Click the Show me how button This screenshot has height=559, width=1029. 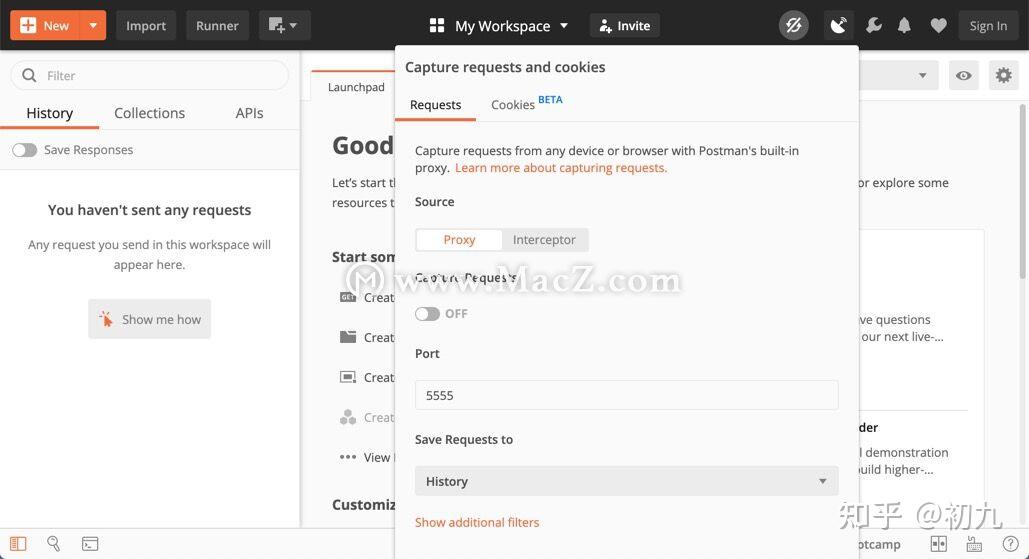[150, 319]
